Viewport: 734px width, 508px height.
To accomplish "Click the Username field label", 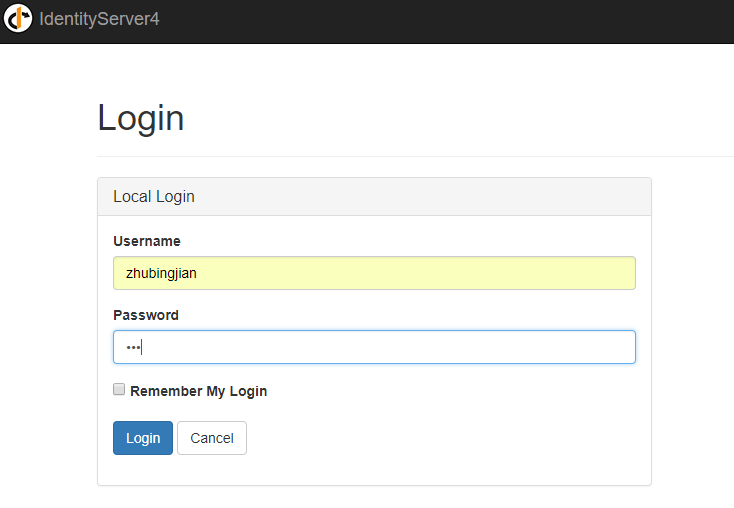I will [147, 241].
